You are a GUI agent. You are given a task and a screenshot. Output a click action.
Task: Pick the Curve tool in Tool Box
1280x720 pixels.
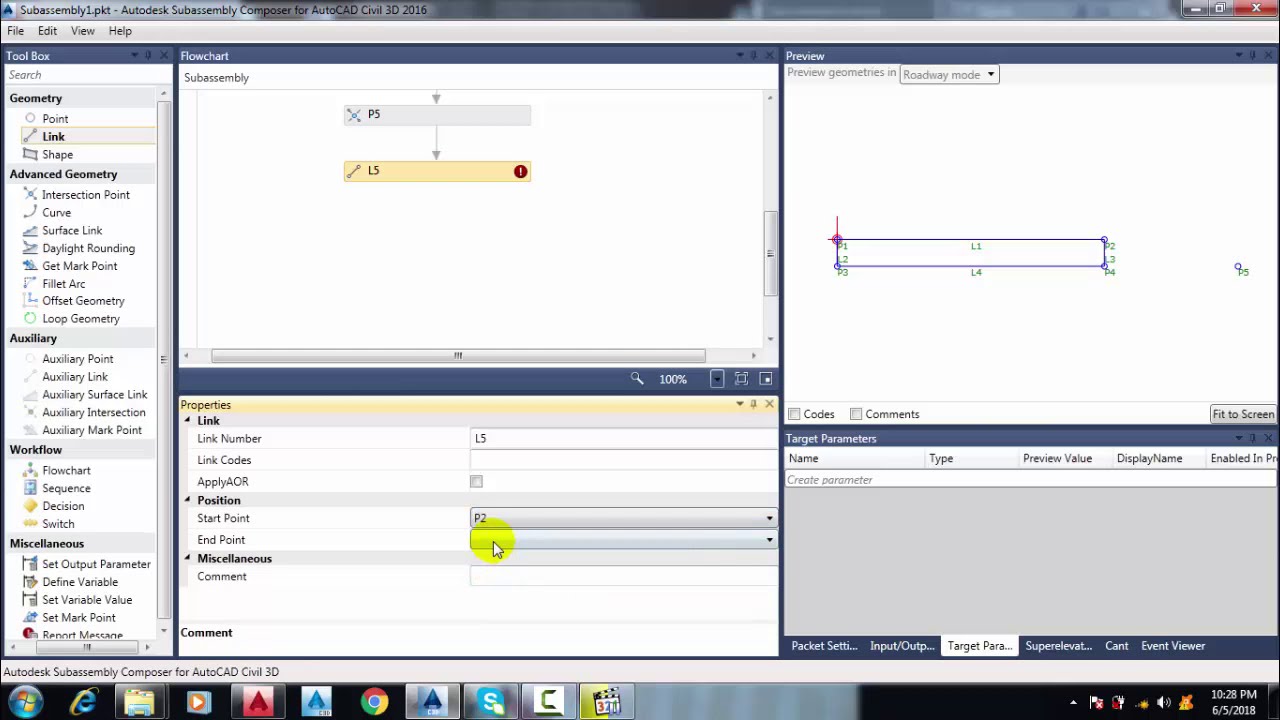(56, 212)
